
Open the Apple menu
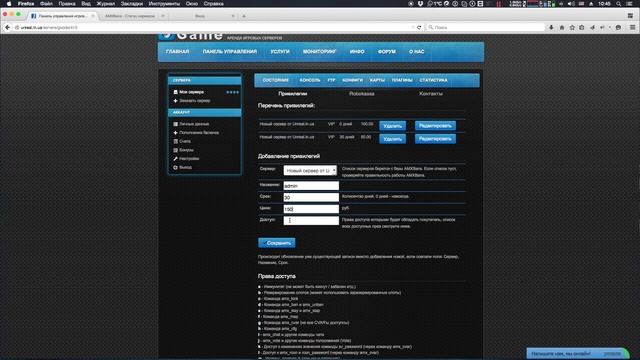(x=9, y=4)
